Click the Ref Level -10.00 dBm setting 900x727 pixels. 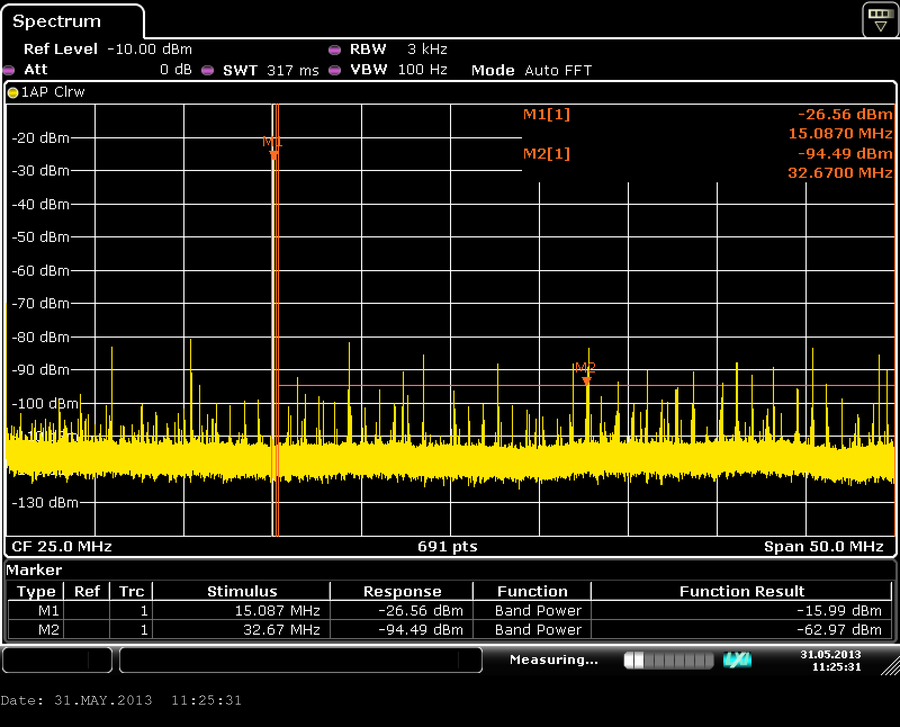pos(108,49)
